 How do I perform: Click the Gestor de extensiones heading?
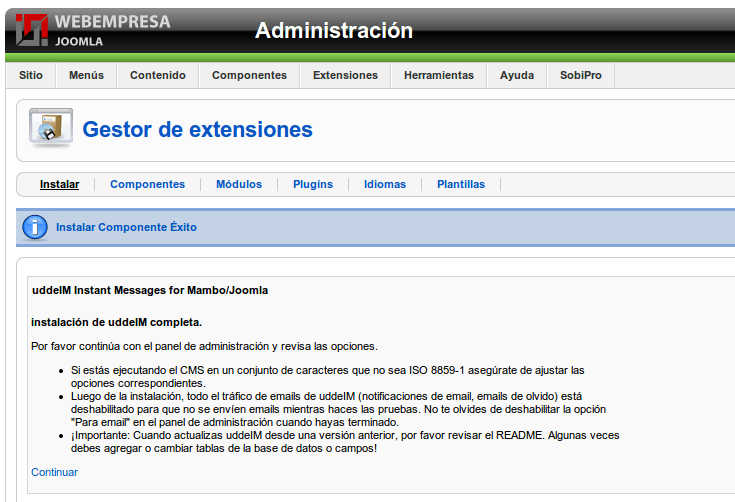197,129
